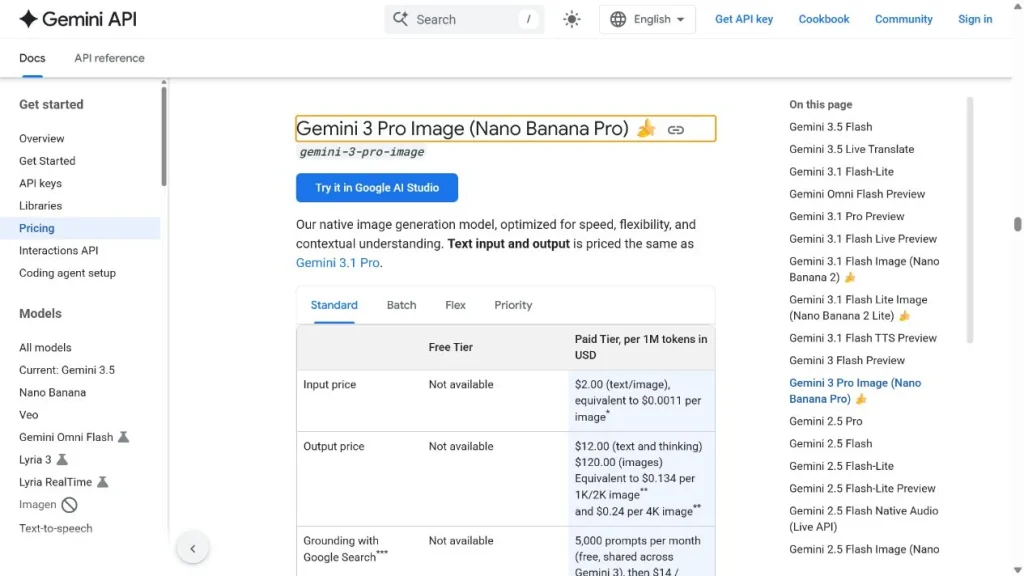Open Current: Gemini 3.5 in the sidebar
Image resolution: width=1024 pixels, height=576 pixels.
coord(67,370)
